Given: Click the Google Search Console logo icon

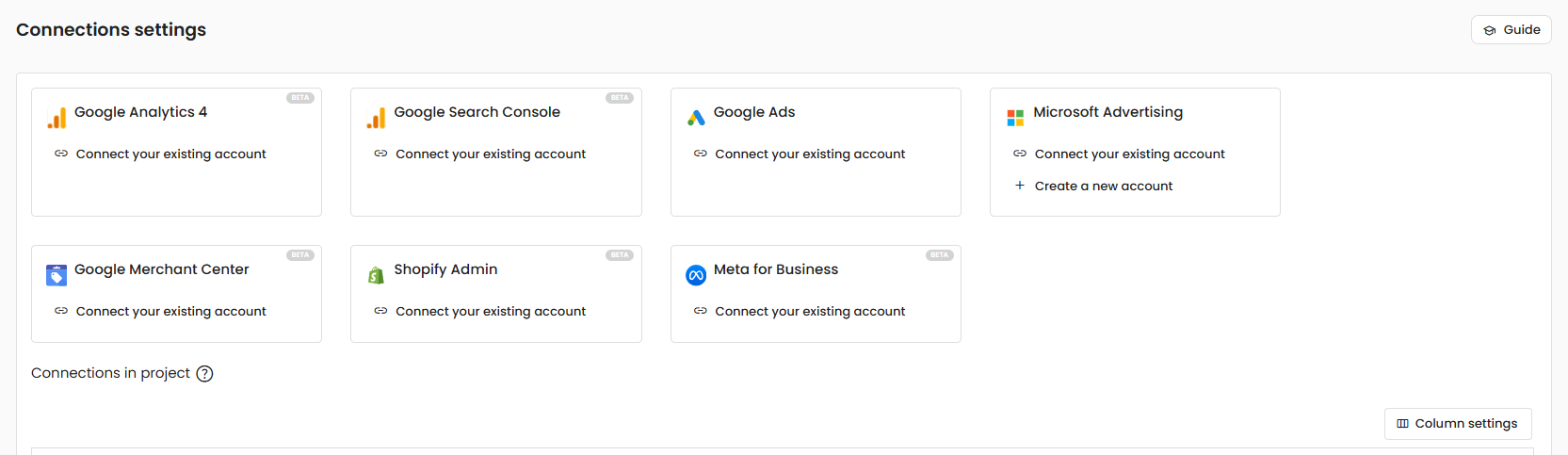Looking at the screenshot, I should (x=377, y=118).
